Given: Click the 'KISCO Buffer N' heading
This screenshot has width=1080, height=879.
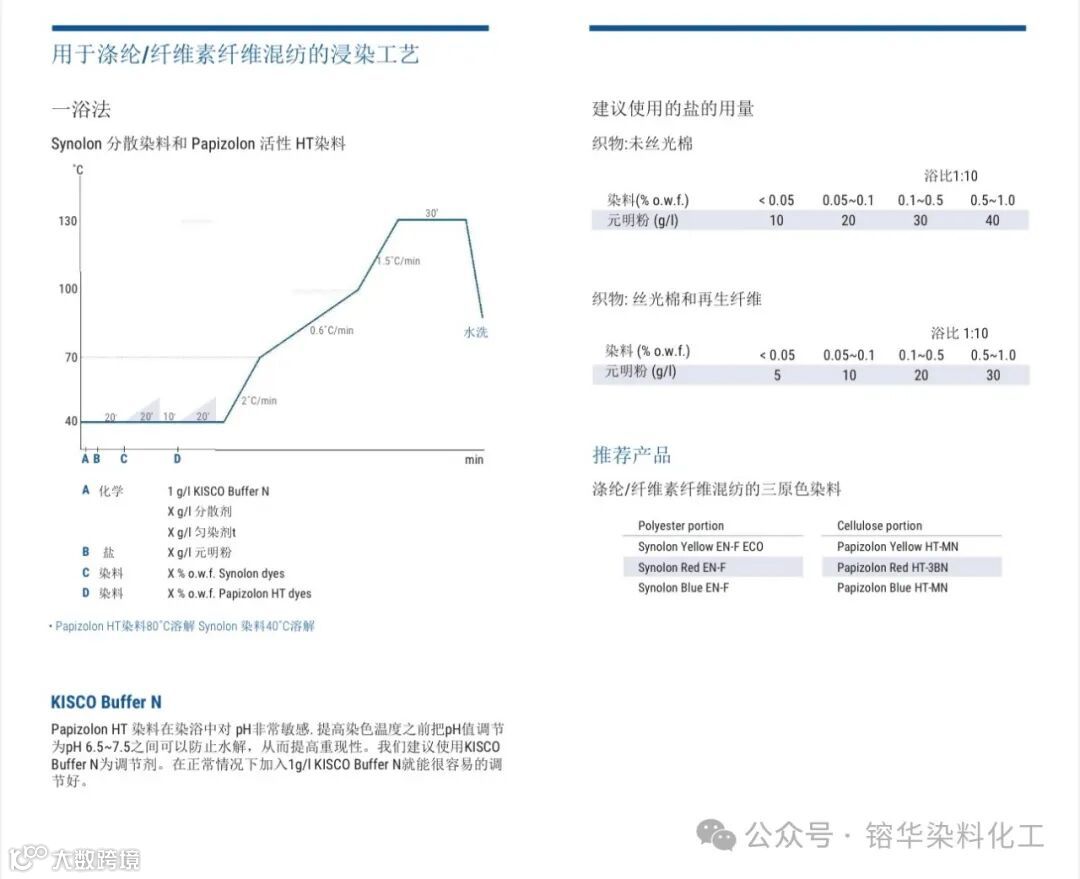Looking at the screenshot, I should 106,703.
